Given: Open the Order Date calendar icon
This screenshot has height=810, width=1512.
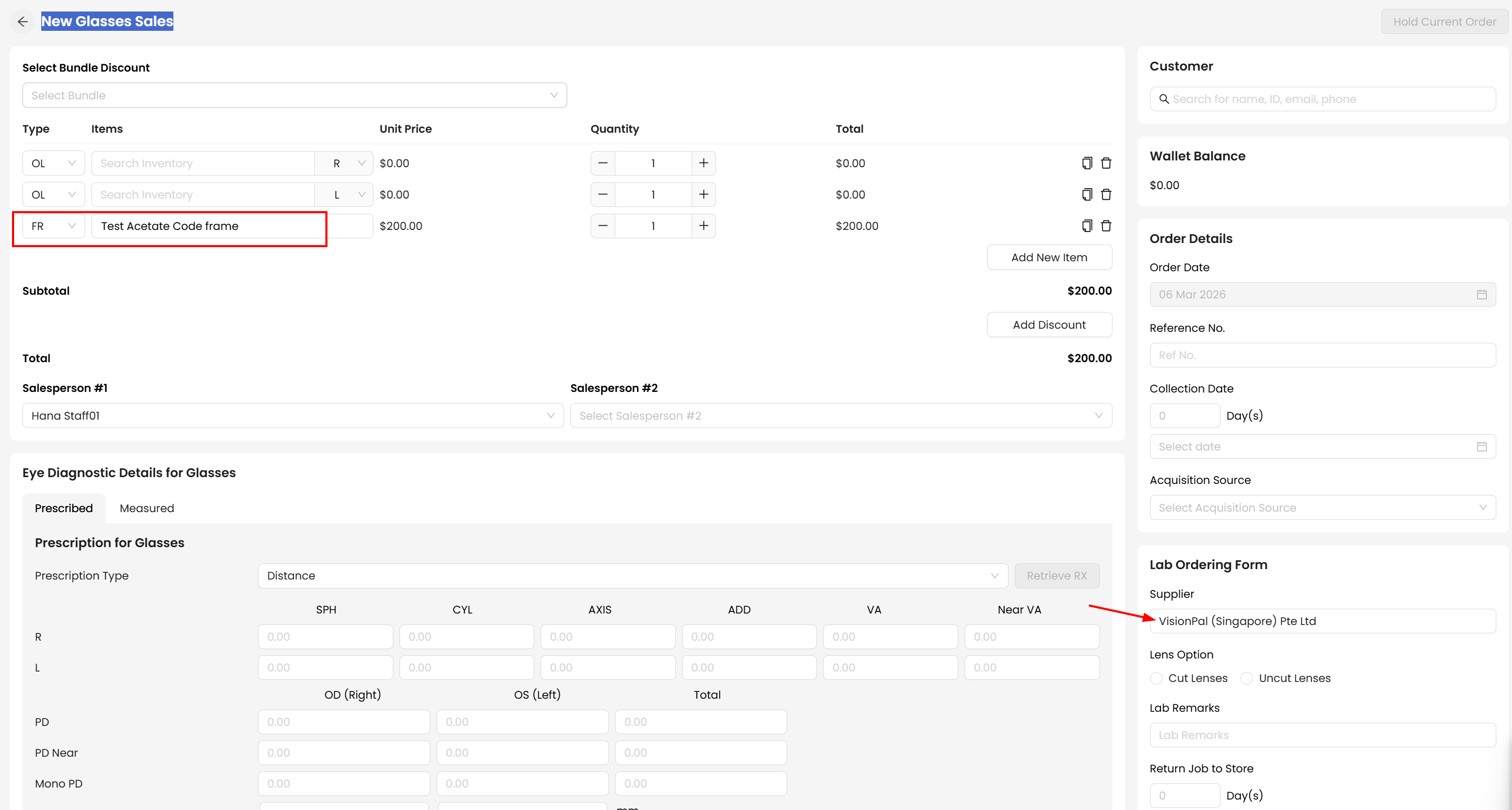Looking at the screenshot, I should point(1482,294).
